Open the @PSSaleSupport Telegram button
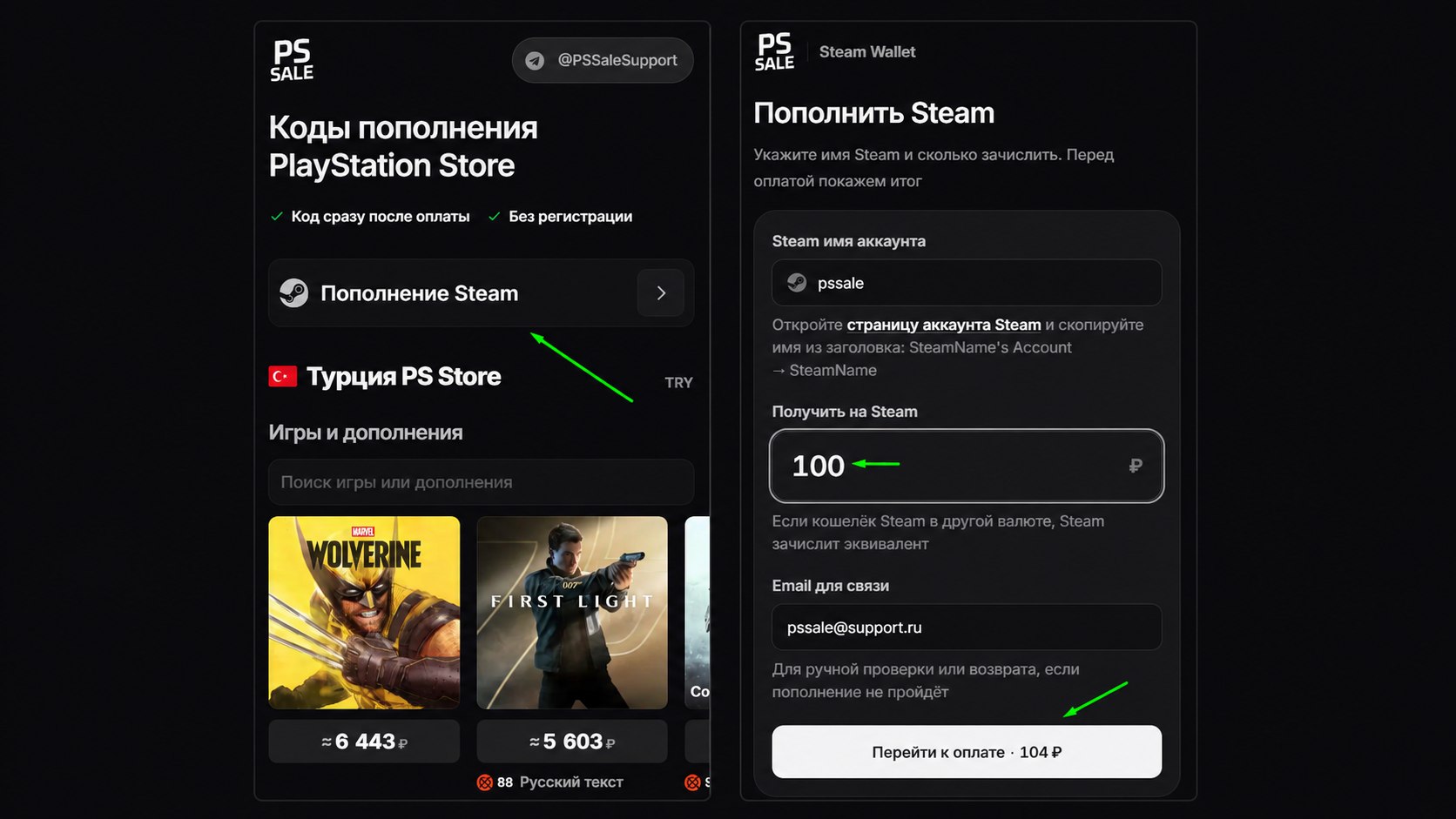 tap(603, 60)
